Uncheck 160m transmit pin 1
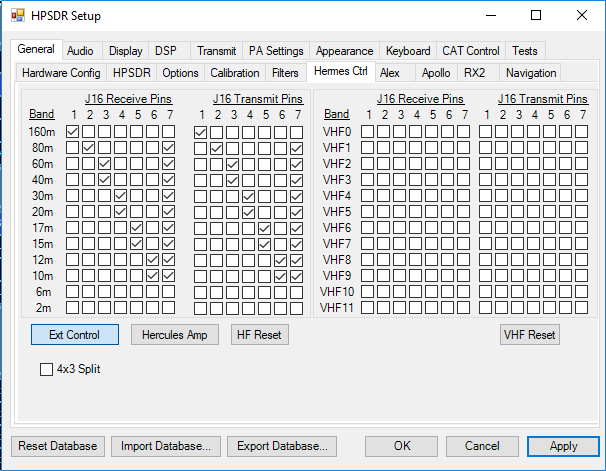The height and width of the screenshot is (471, 606). (x=200, y=133)
